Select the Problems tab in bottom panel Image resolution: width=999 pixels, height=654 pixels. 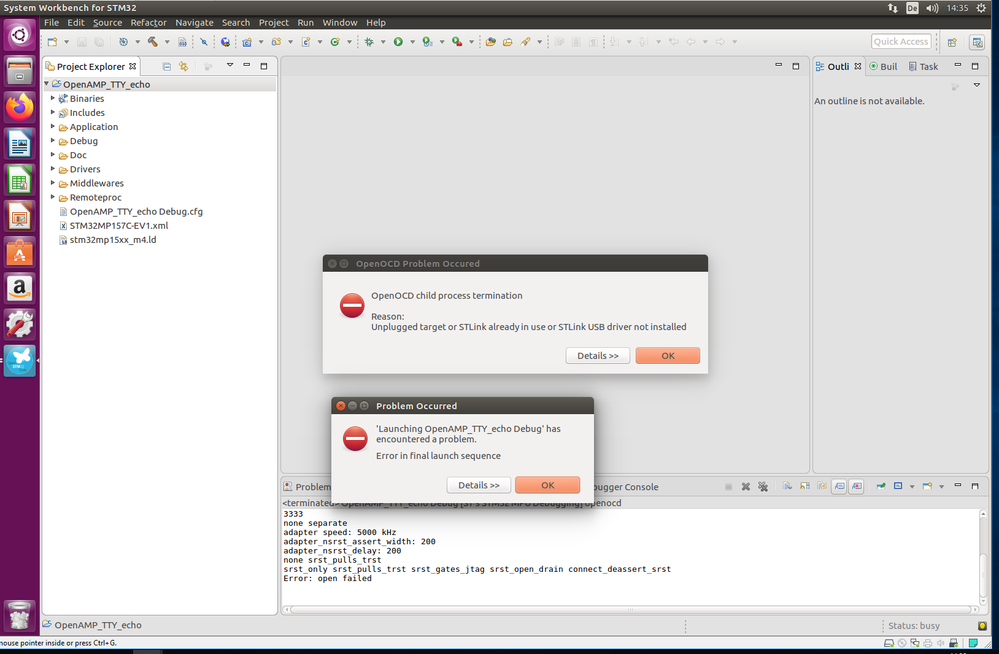coord(307,486)
